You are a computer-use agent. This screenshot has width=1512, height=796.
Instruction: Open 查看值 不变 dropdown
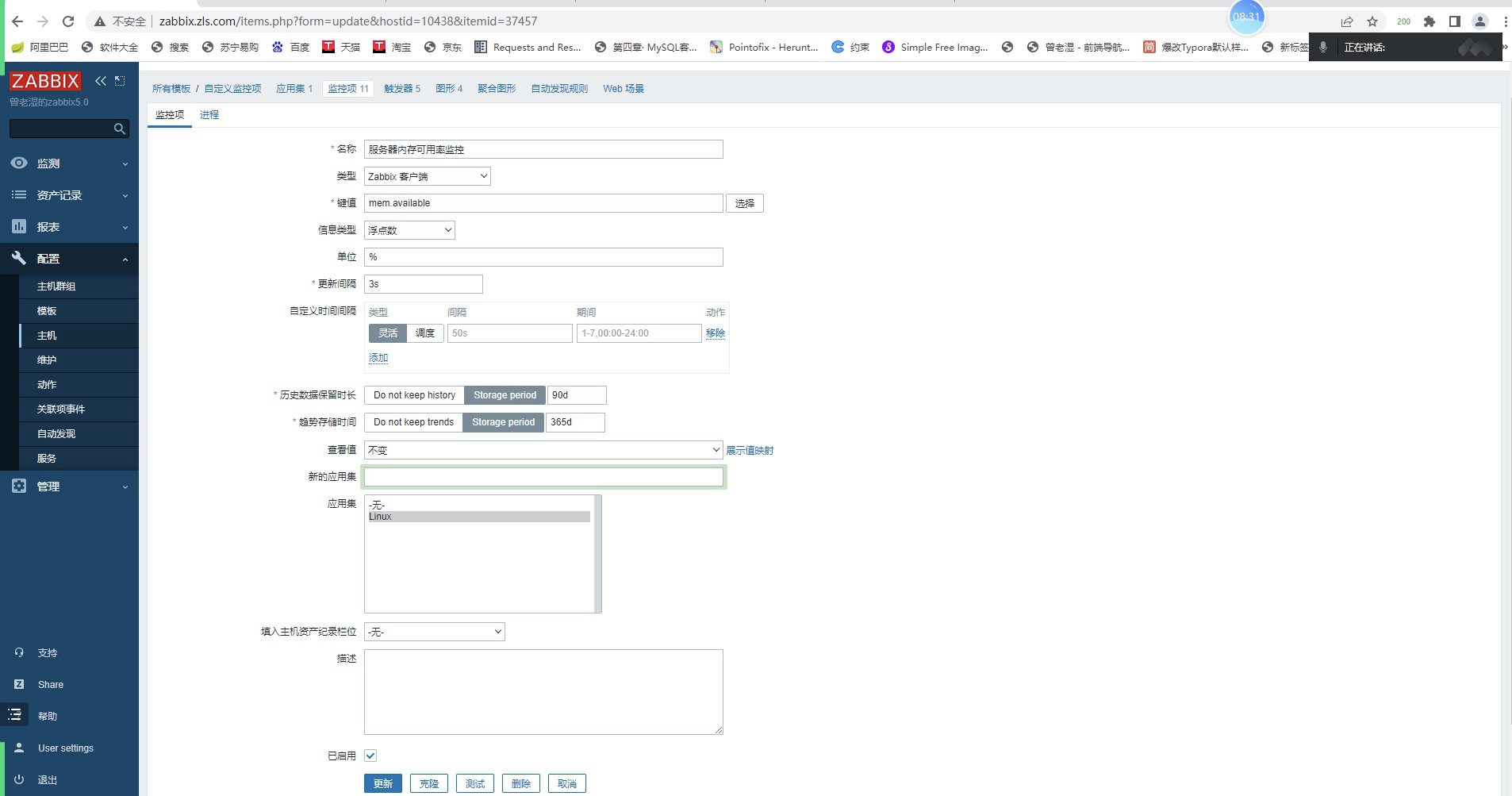543,450
